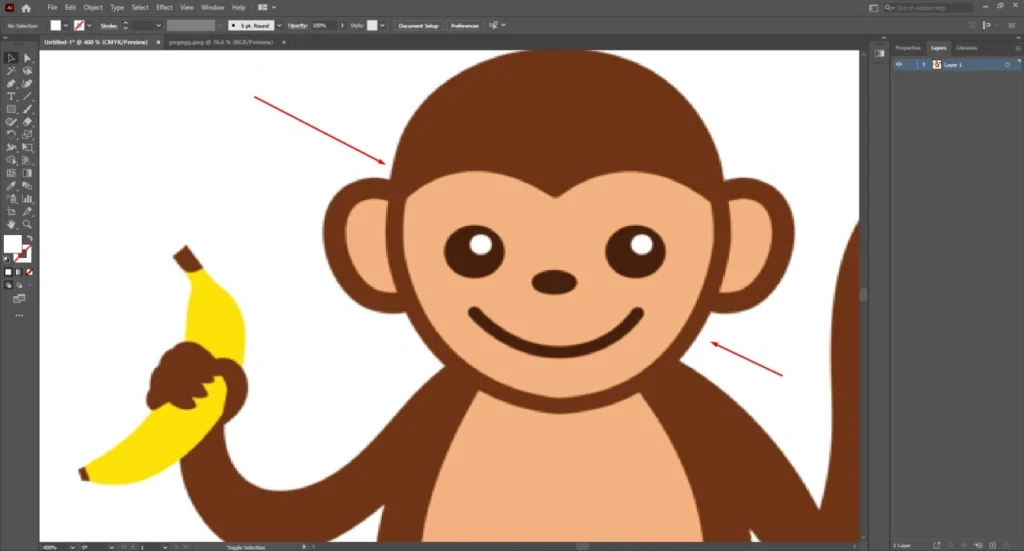The height and width of the screenshot is (551, 1024).
Task: Select the Rectangle tool
Action: 11,109
